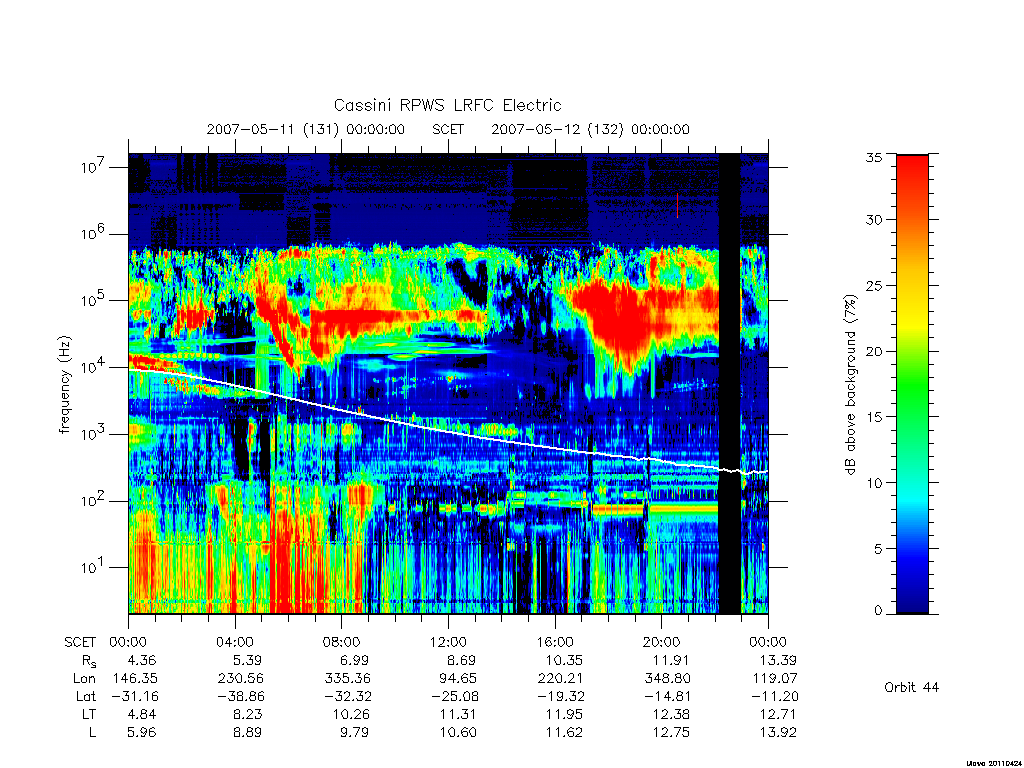The width and height of the screenshot is (1024, 768).
Task: Select the red top of the colorbar
Action: coord(912,176)
